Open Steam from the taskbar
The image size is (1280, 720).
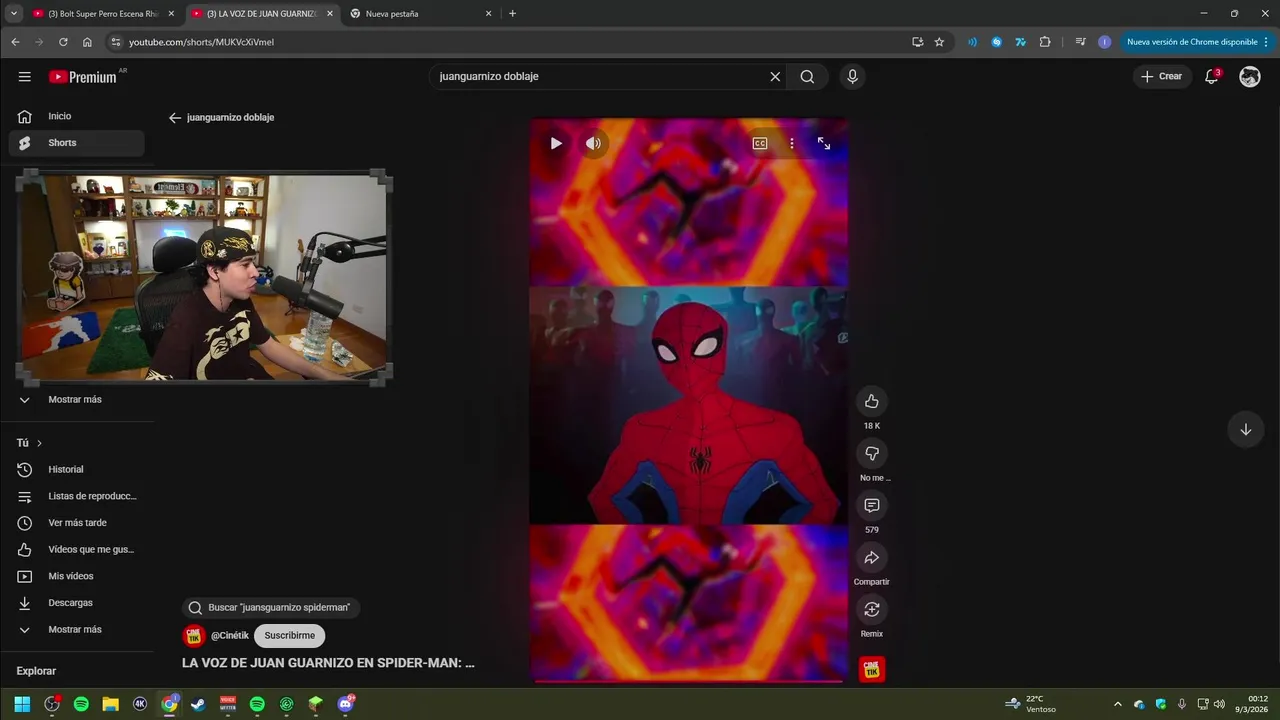[x=198, y=704]
